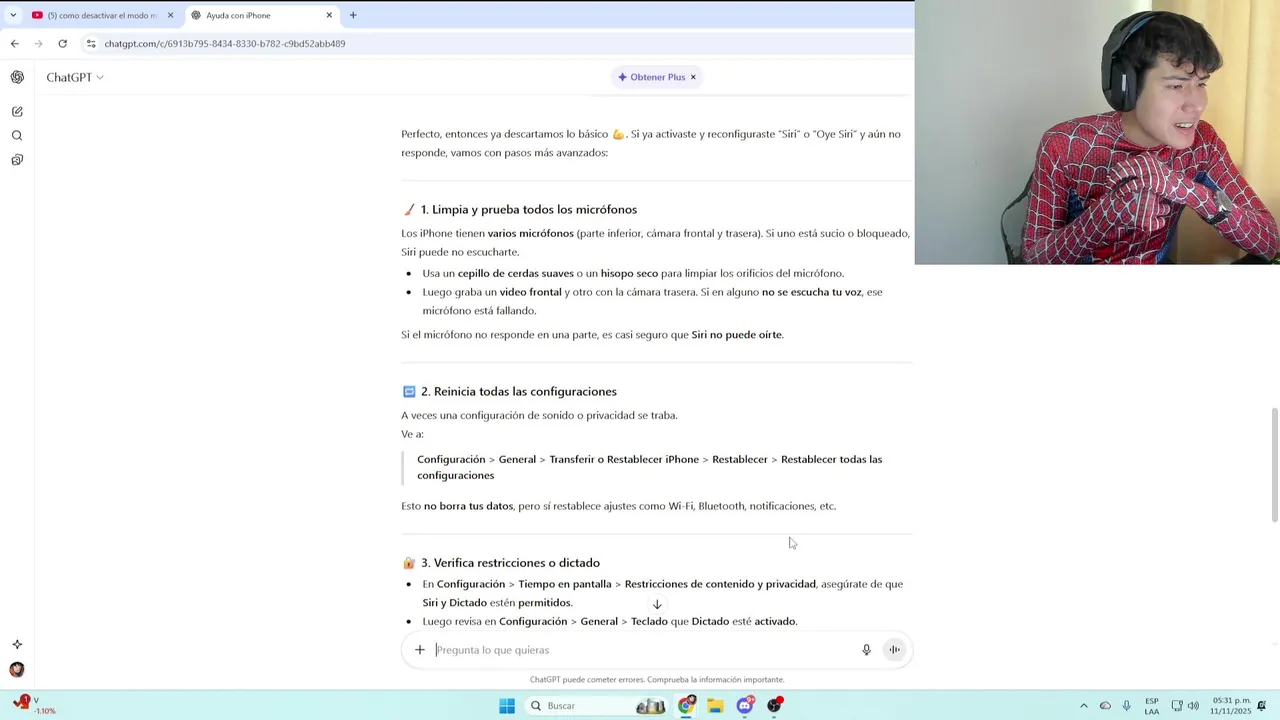
Task: Open the user profile avatar
Action: click(17, 670)
